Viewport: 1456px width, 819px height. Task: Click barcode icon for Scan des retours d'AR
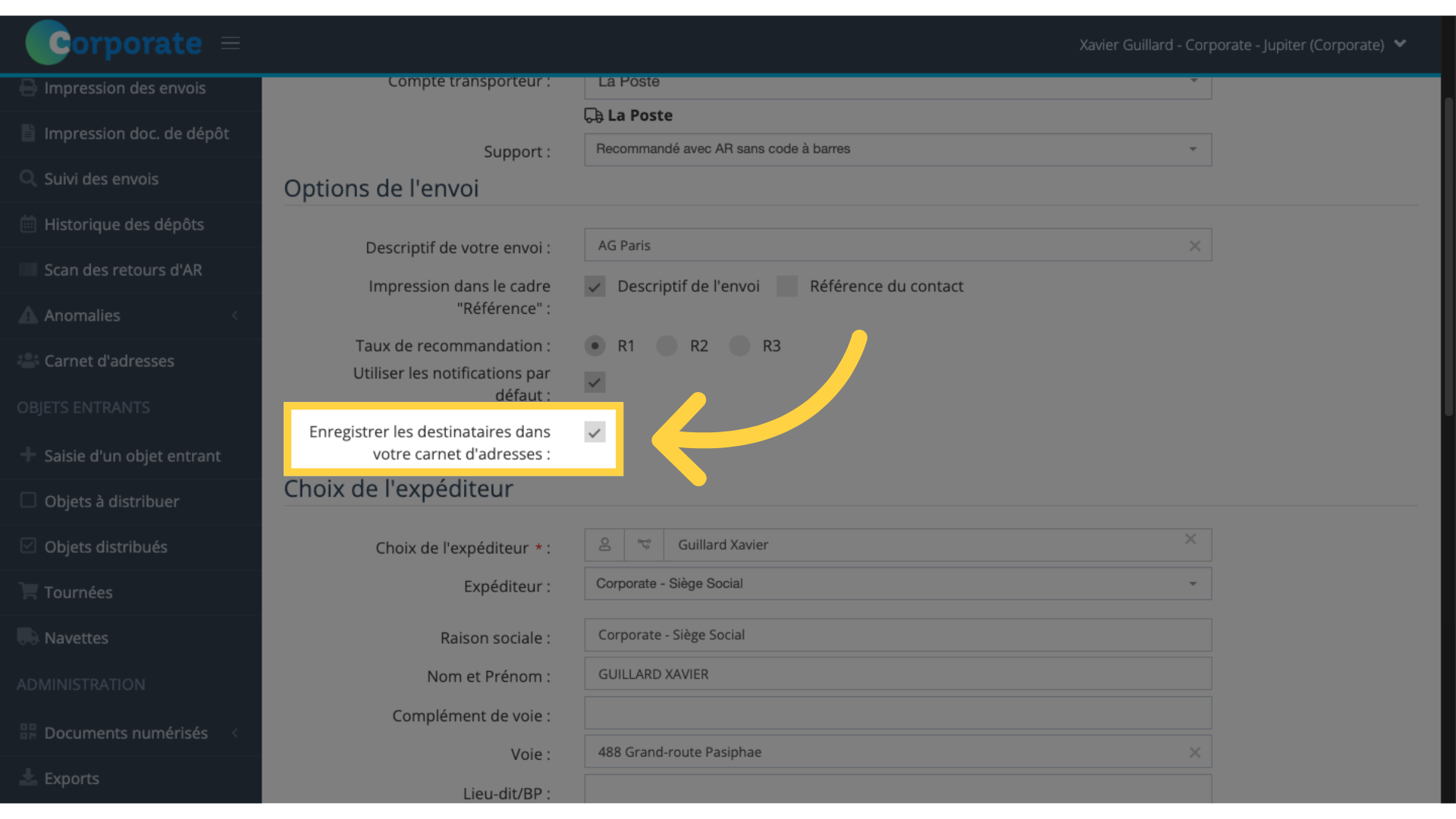click(x=28, y=269)
